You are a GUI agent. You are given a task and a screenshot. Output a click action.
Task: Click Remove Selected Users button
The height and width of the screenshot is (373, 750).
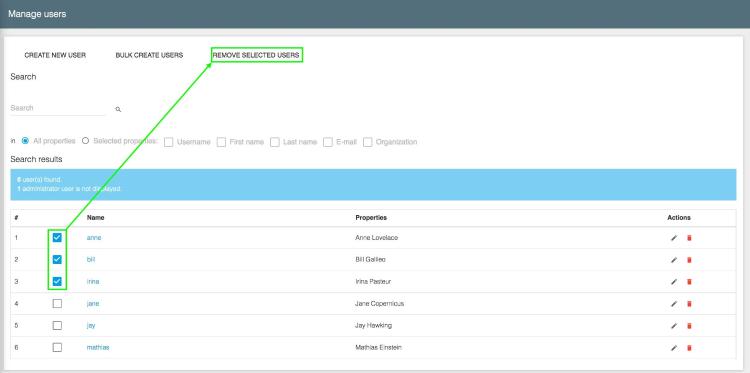click(x=256, y=55)
